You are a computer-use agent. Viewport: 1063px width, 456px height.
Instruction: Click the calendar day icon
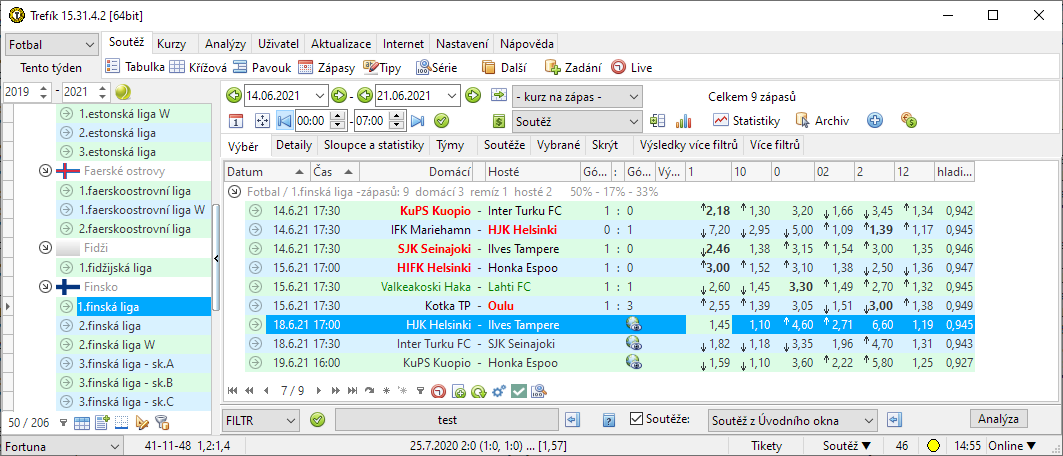point(235,121)
